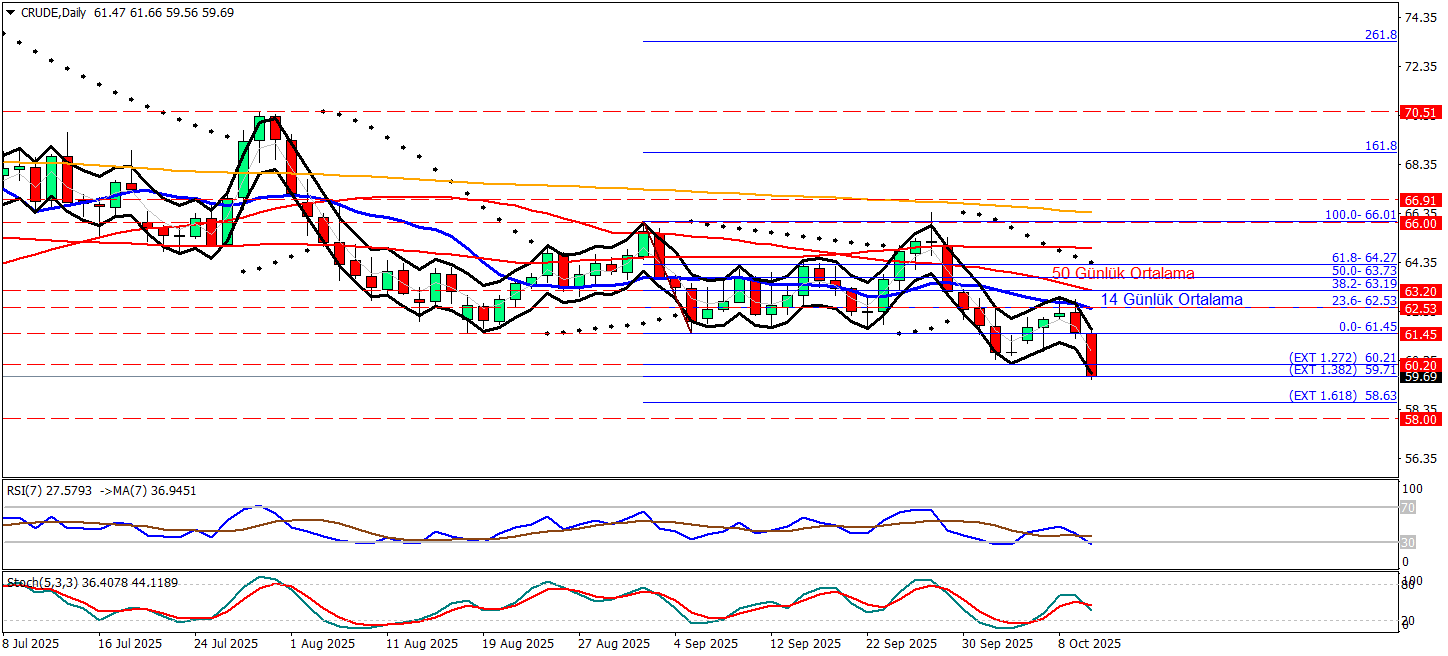The height and width of the screenshot is (656, 1448).
Task: Click the '100.0- 66.01' Fibonacci label
Action: 1360,215
